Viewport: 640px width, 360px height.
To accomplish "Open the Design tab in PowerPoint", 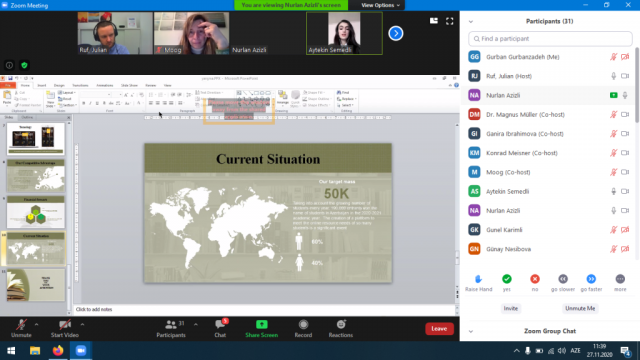I will pos(59,86).
